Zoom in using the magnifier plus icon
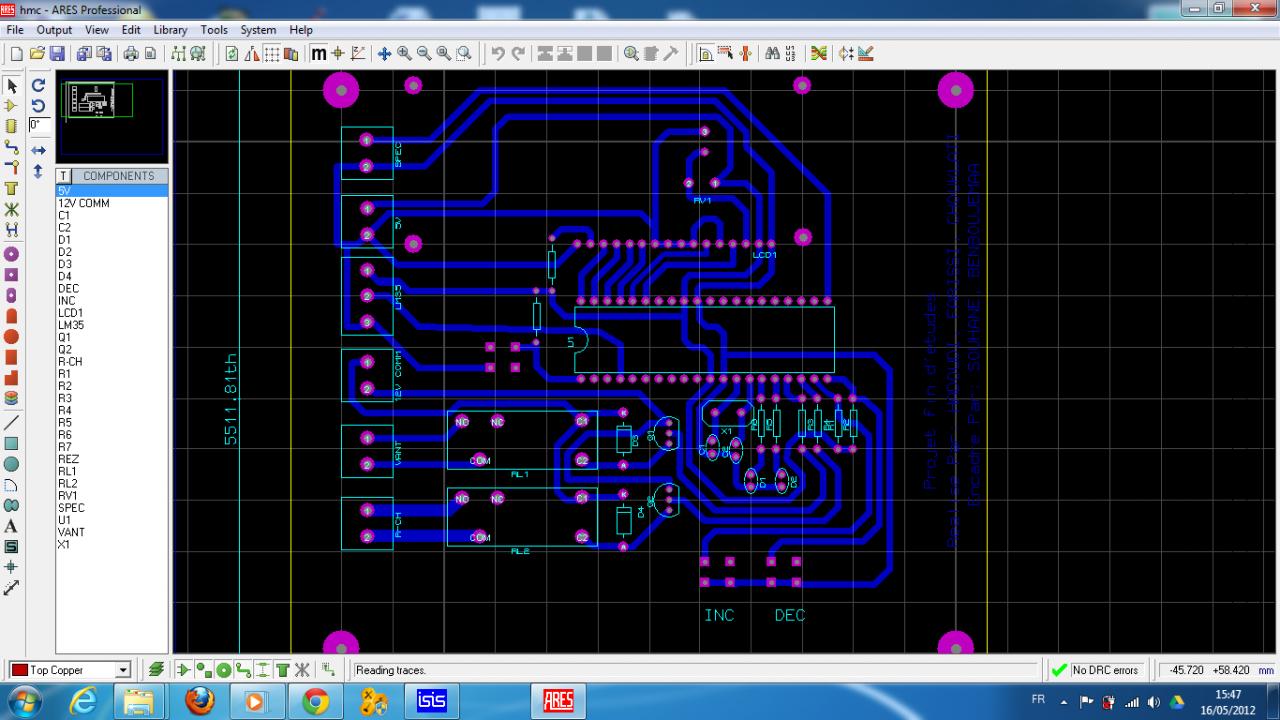The height and width of the screenshot is (720, 1280). tap(404, 53)
